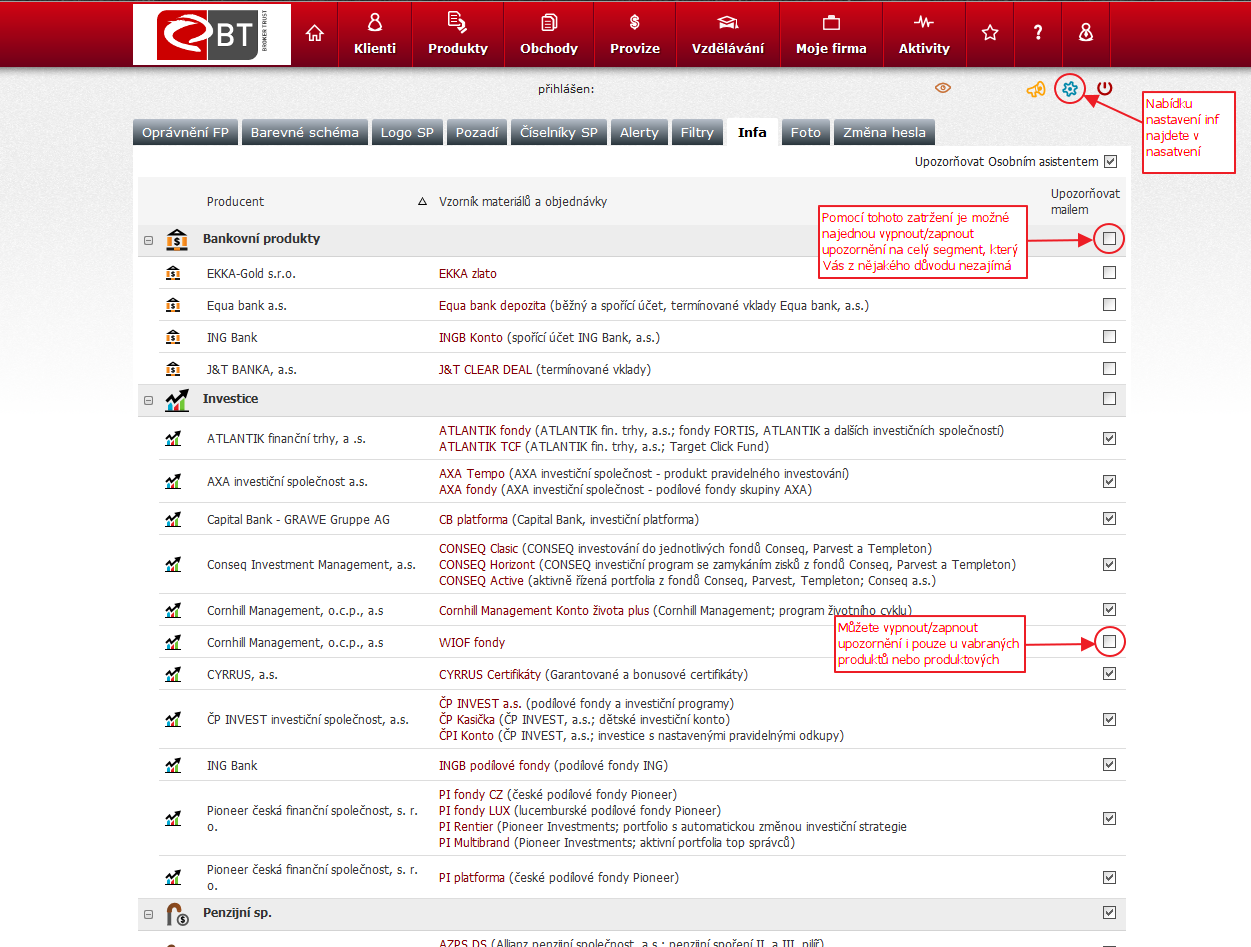This screenshot has width=1251, height=947.
Task: Click the Equa bank a.s. row icon
Action: tap(173, 305)
